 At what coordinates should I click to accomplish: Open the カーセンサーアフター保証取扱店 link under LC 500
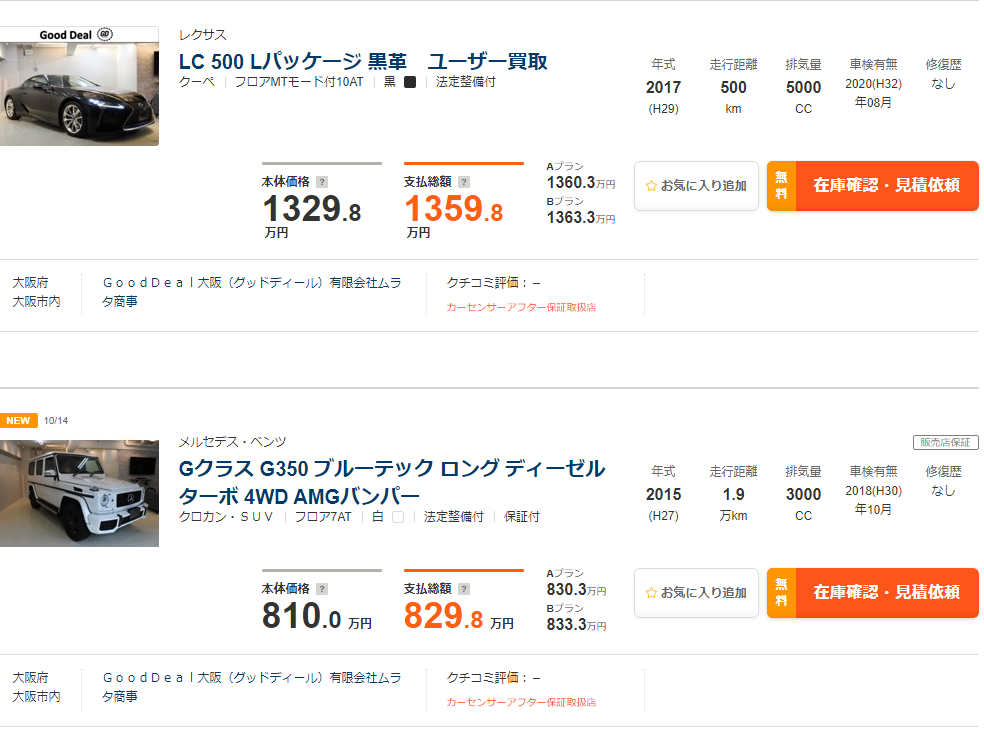[521, 308]
